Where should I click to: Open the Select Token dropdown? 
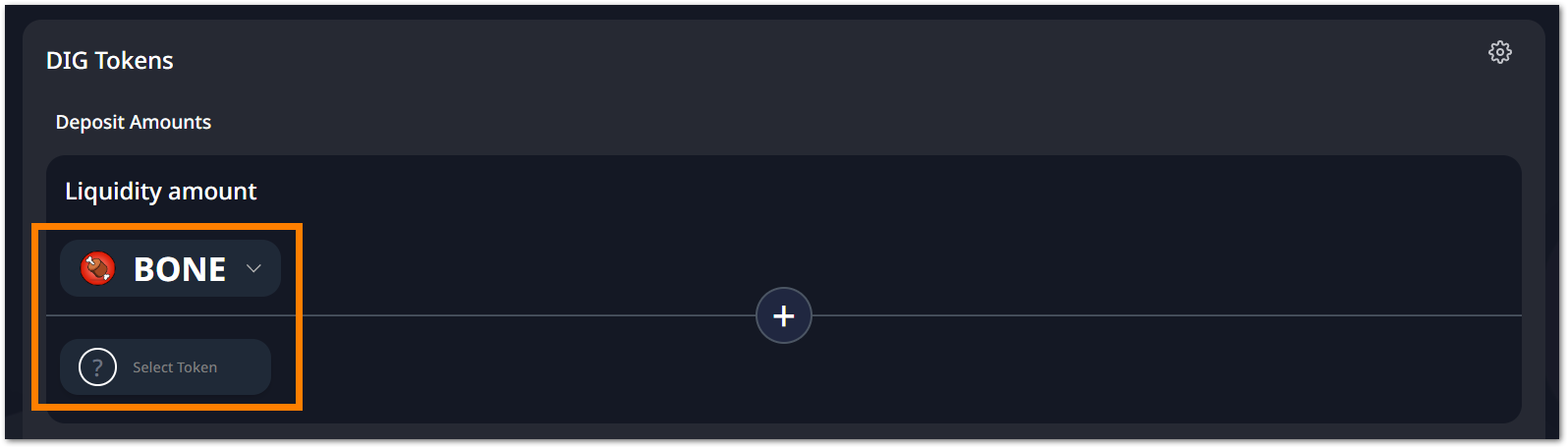(x=165, y=367)
